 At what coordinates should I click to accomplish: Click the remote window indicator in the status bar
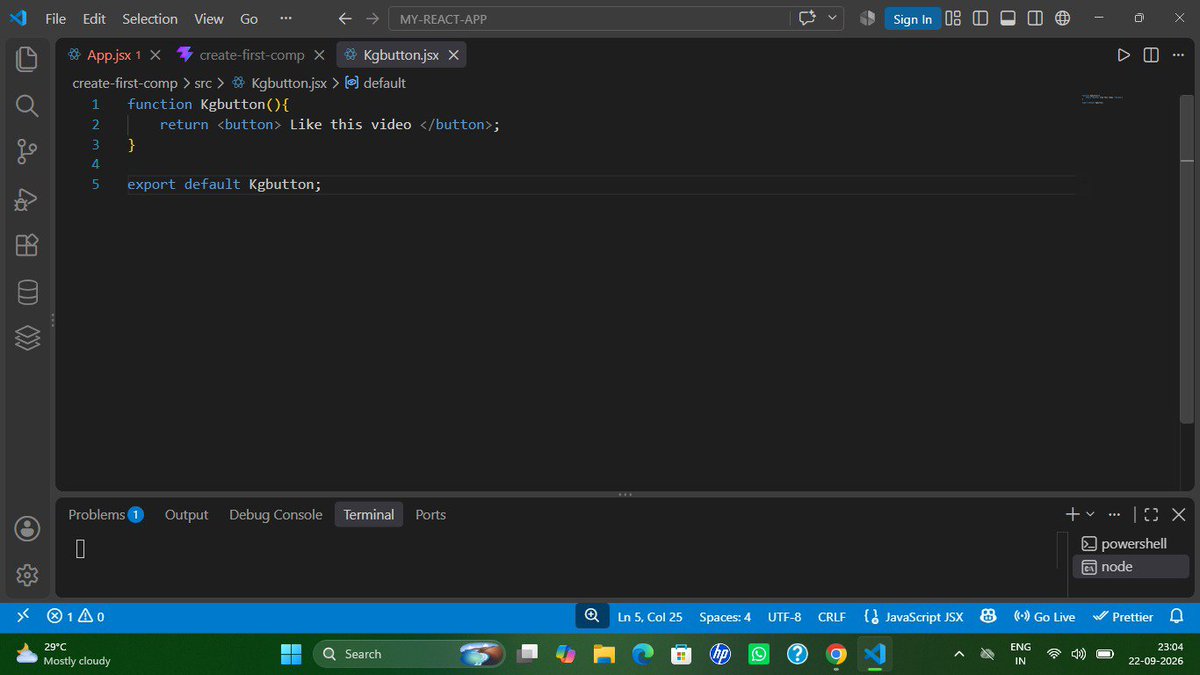(22, 616)
